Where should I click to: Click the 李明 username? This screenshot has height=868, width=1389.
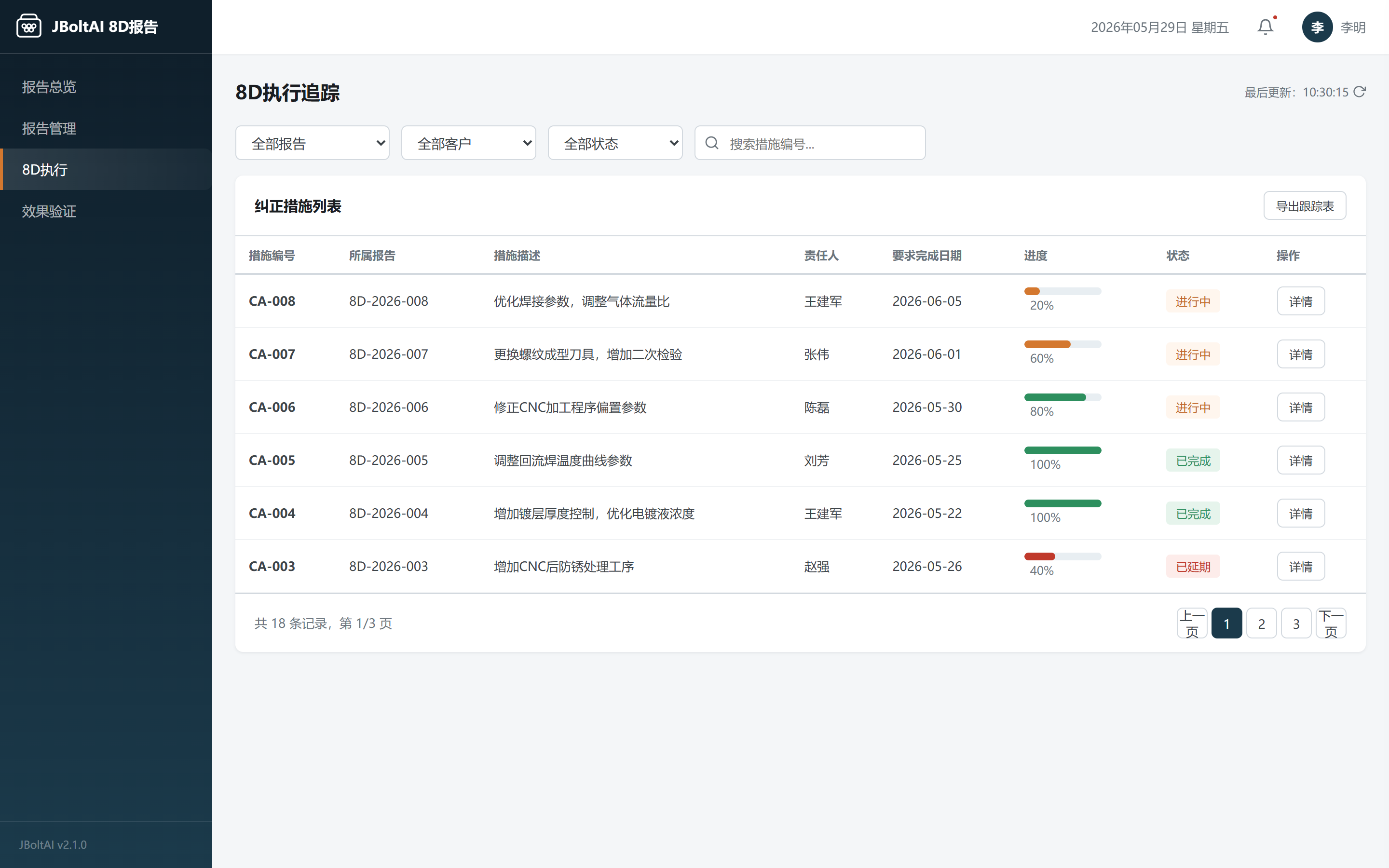coord(1352,27)
